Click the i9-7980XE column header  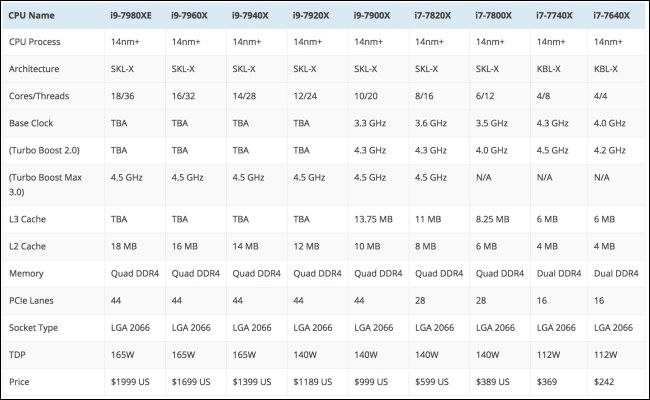click(131, 15)
